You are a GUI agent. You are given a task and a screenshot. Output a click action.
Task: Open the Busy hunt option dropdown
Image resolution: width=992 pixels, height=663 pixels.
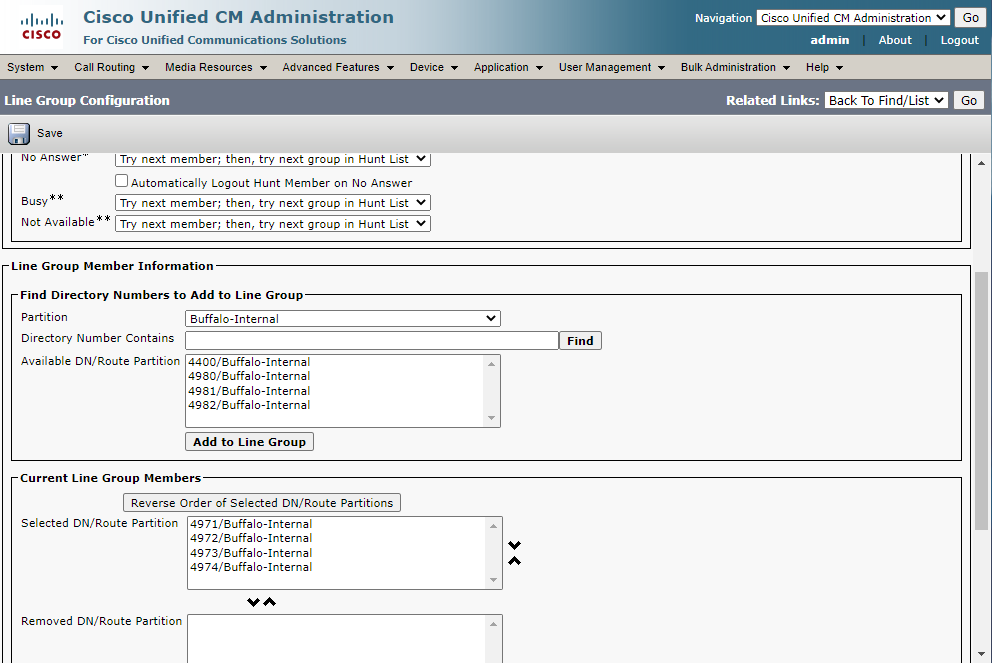[x=273, y=202]
